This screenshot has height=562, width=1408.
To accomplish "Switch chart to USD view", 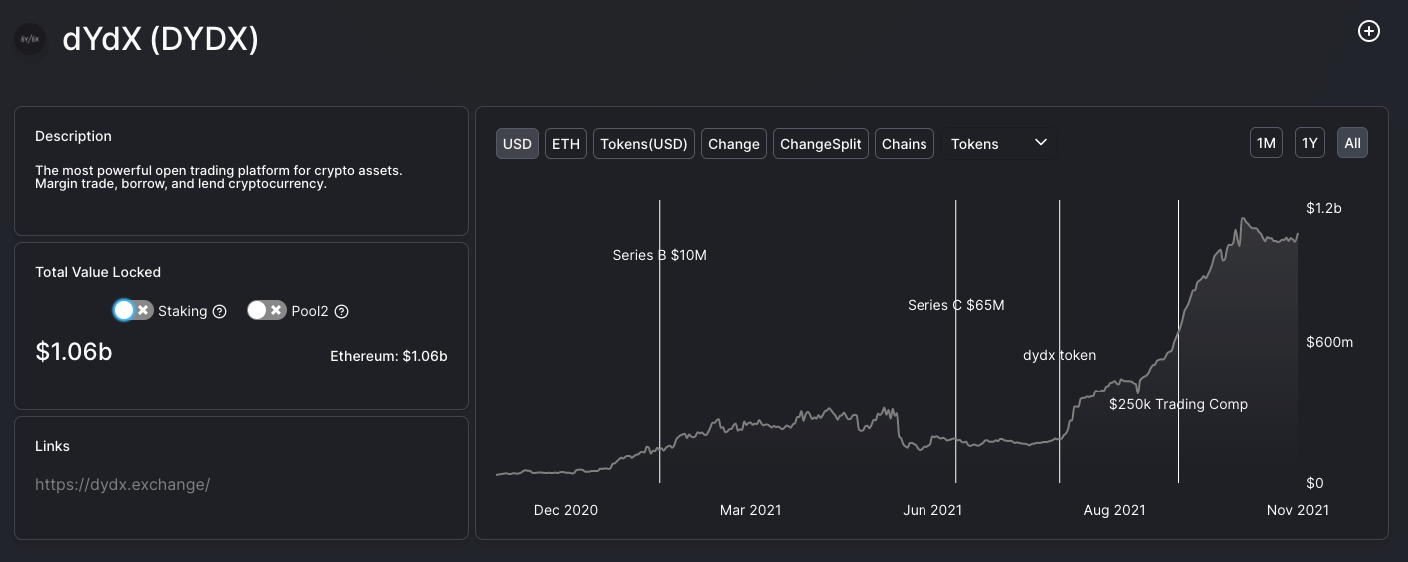I will pyautogui.click(x=517, y=143).
